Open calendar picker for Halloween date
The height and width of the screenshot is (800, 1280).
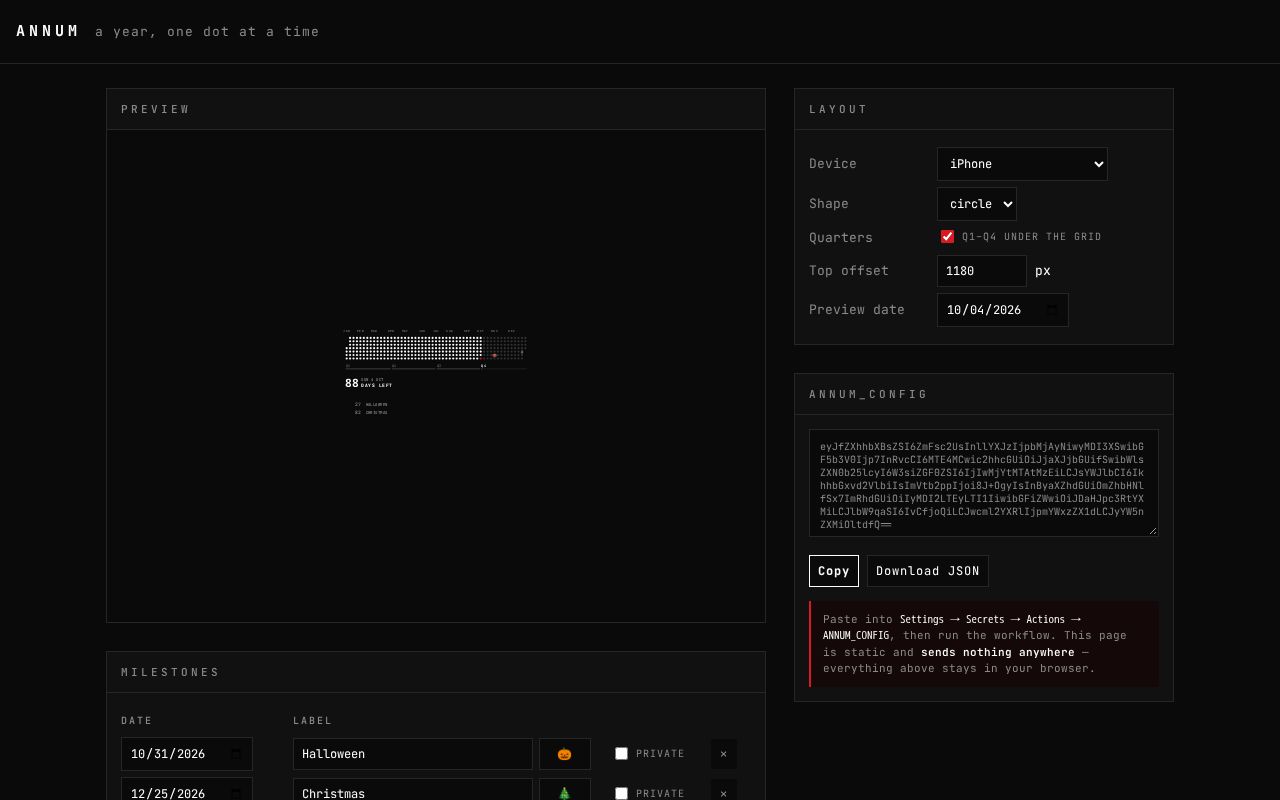(236, 754)
